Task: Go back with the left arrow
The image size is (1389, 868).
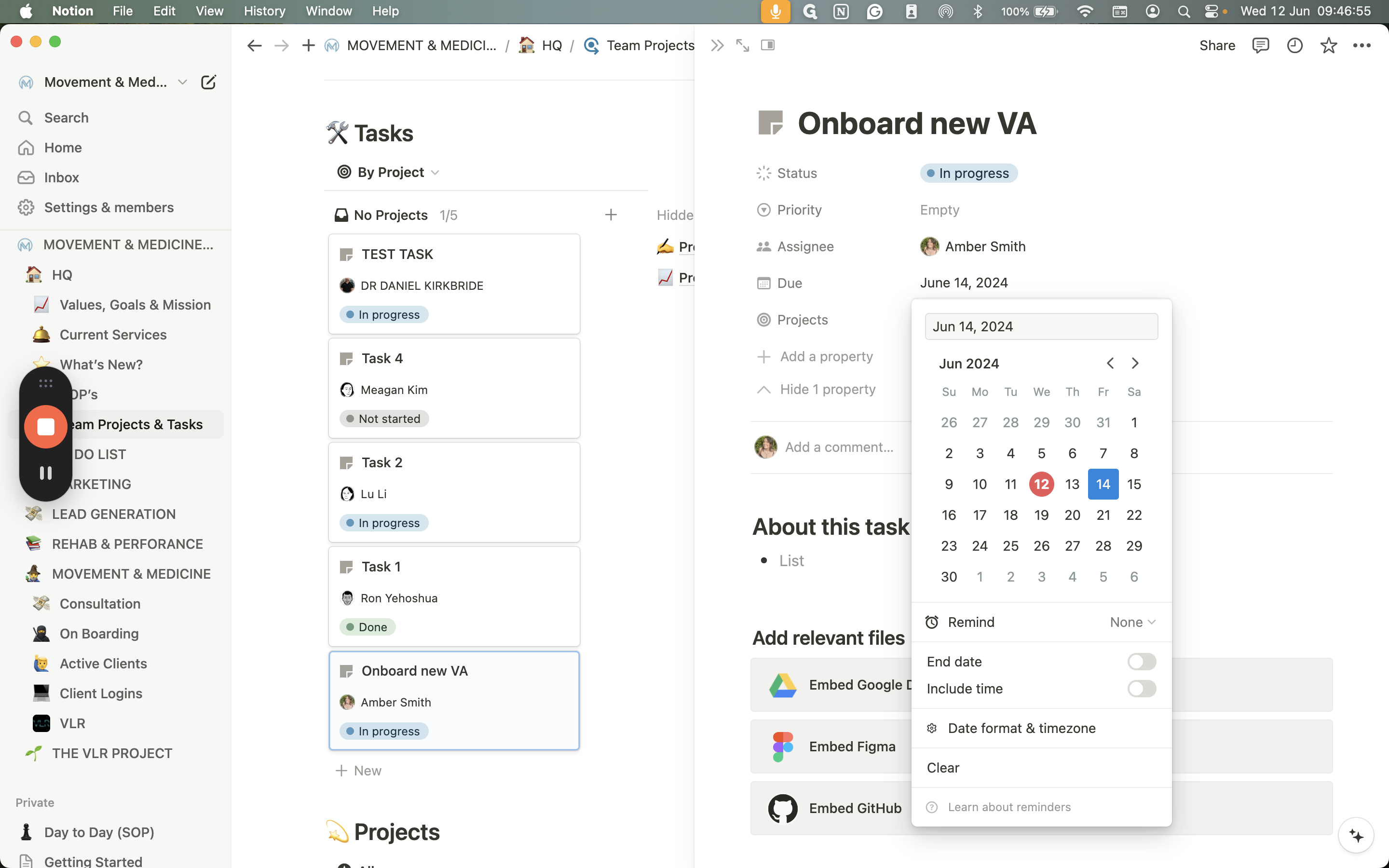Action: [254, 45]
